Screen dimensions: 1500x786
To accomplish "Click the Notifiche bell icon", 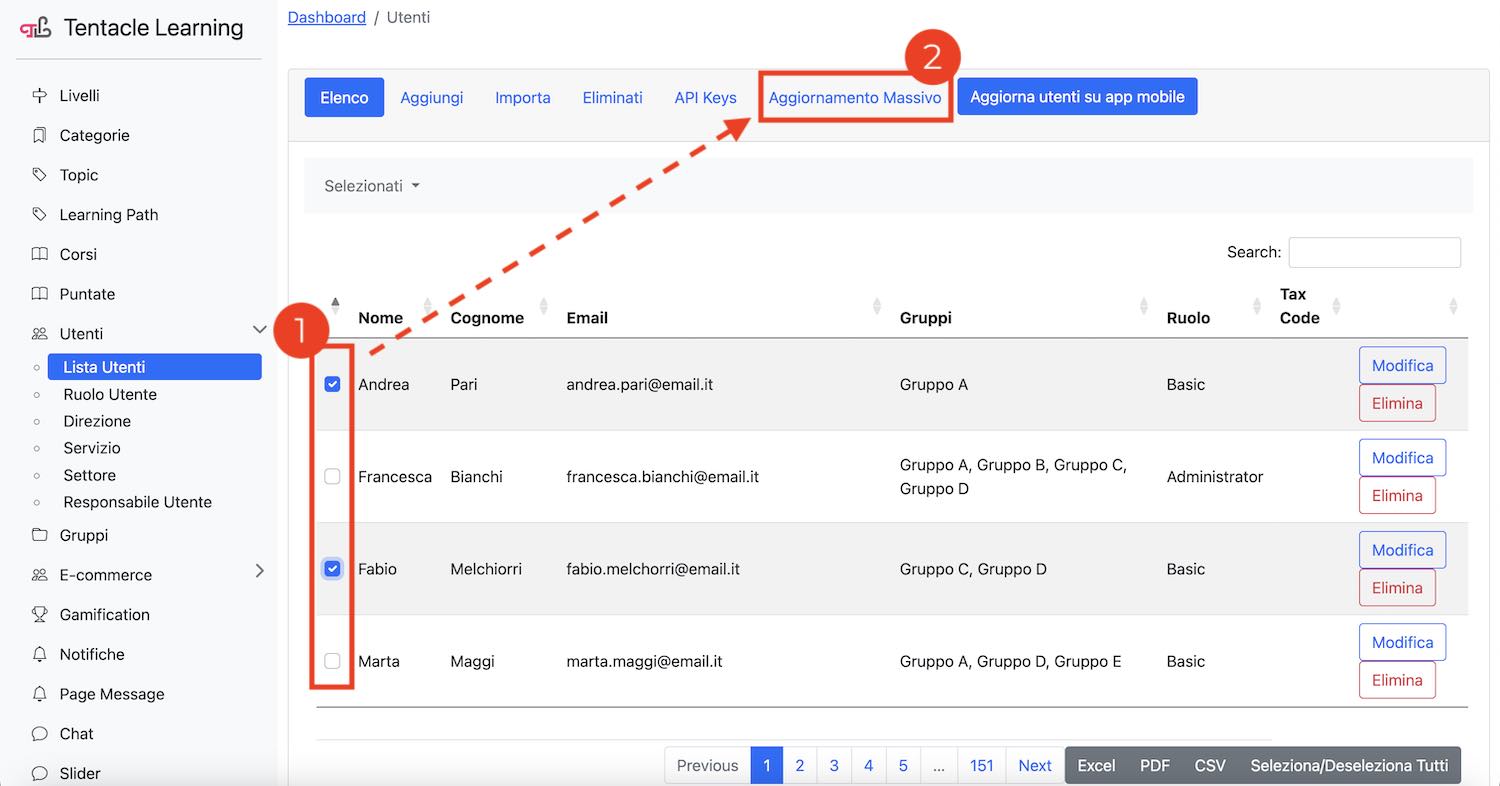I will (39, 654).
